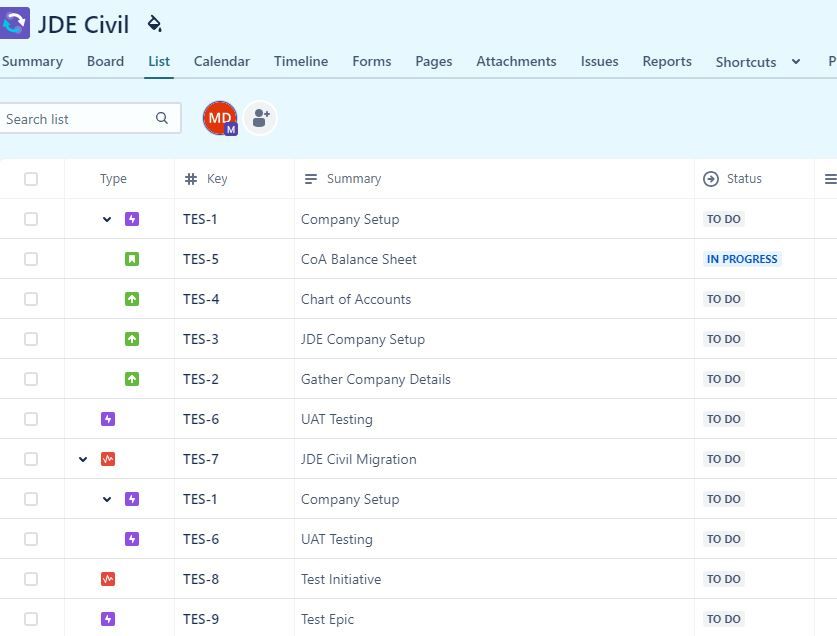Image resolution: width=837 pixels, height=636 pixels.
Task: Open the TES-8 issue key link
Action: tap(201, 579)
